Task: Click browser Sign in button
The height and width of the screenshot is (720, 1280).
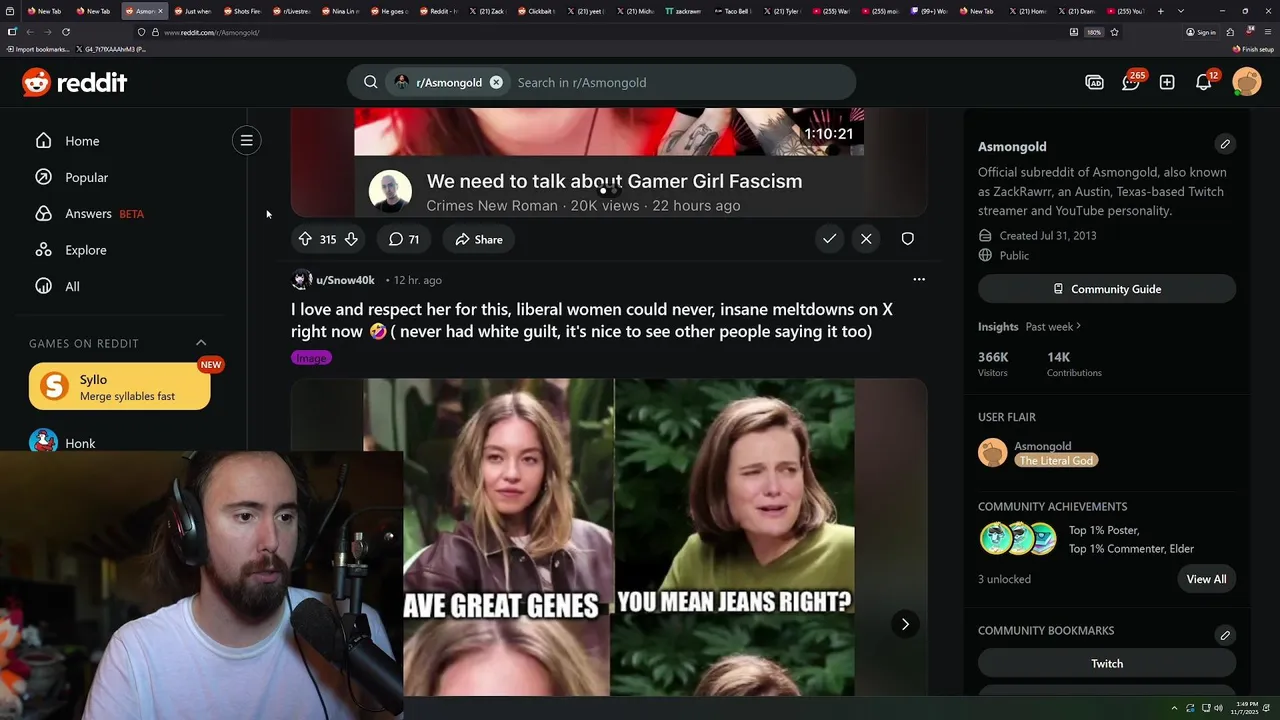Action: pos(1201,32)
